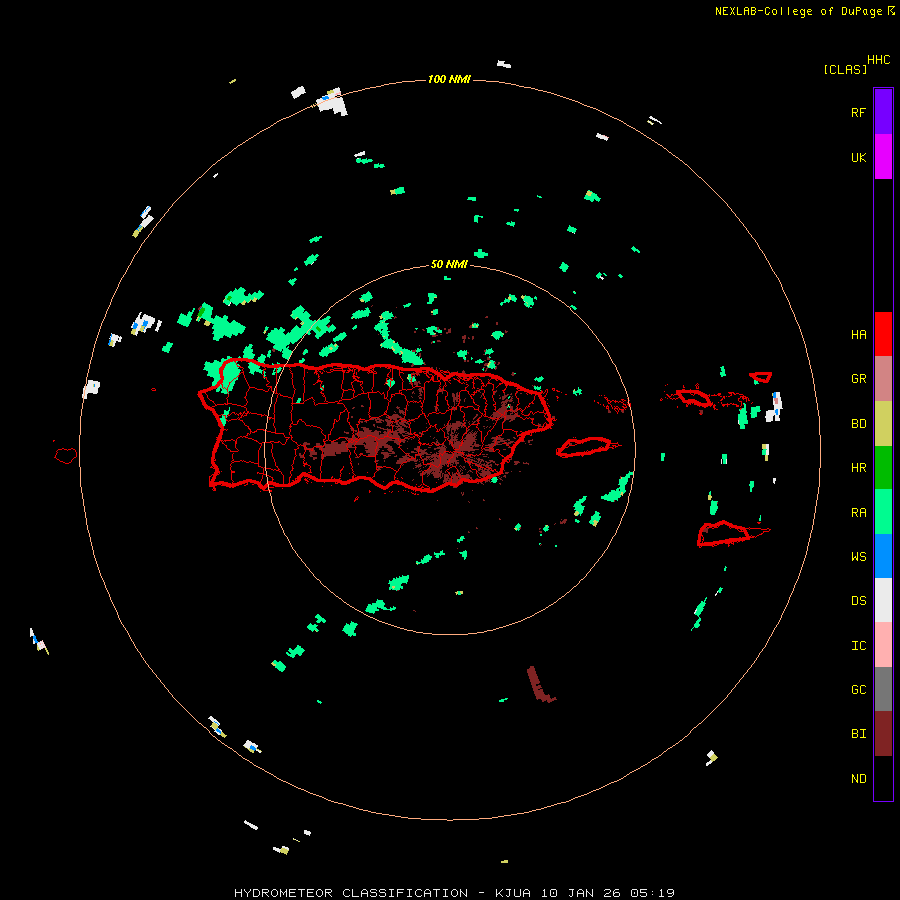Click the UK legend label

coord(858,157)
